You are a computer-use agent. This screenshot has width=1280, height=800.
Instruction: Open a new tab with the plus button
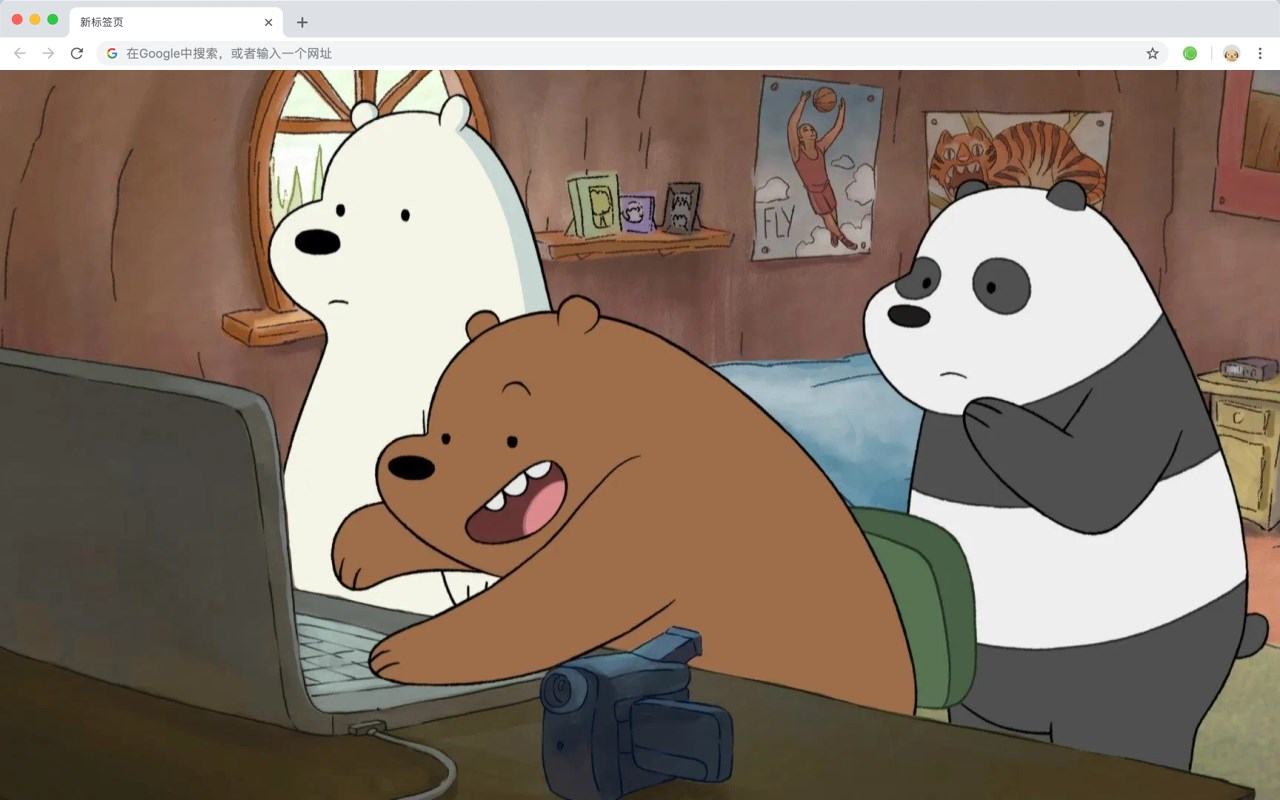coord(302,22)
